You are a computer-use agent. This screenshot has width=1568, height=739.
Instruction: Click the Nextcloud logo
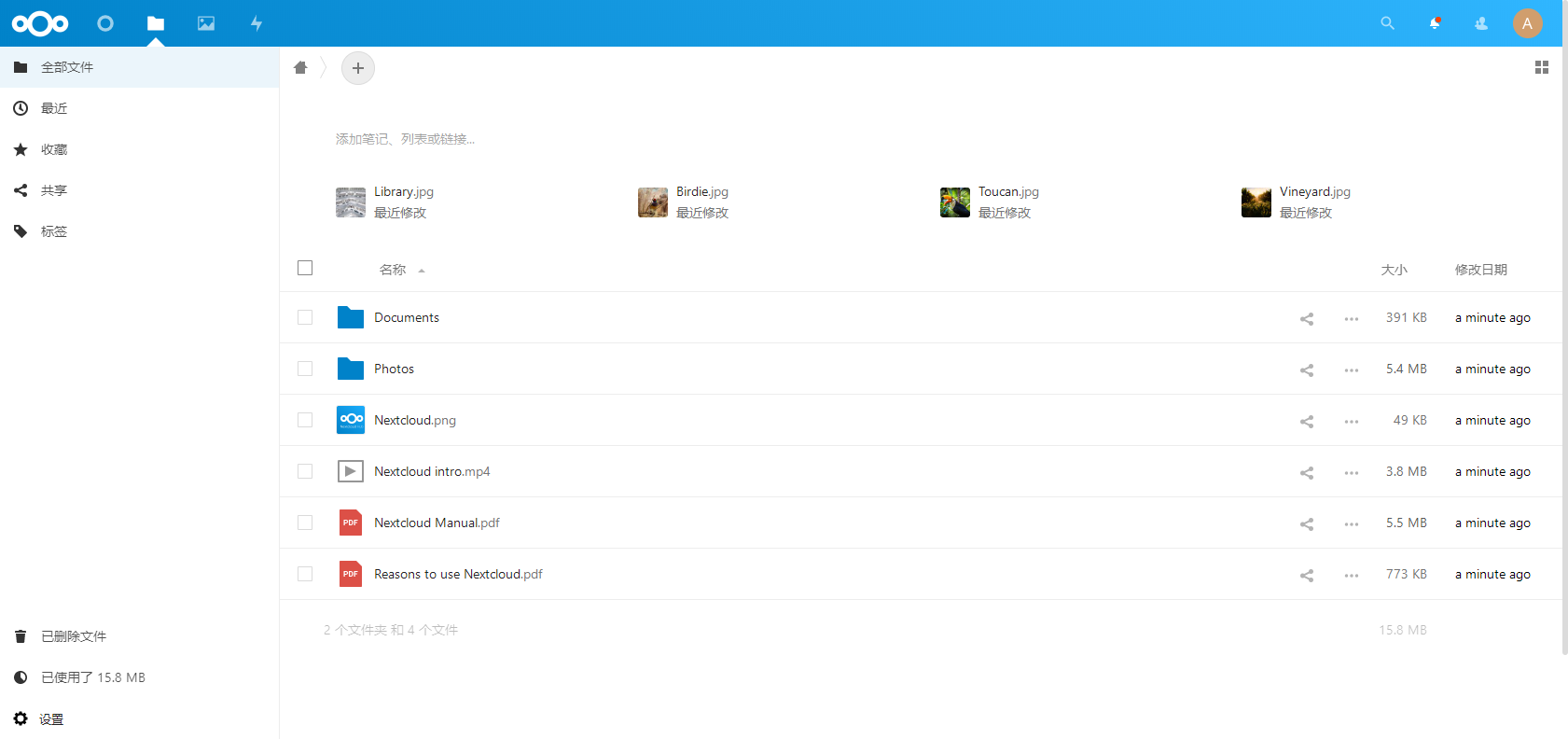coord(40,23)
